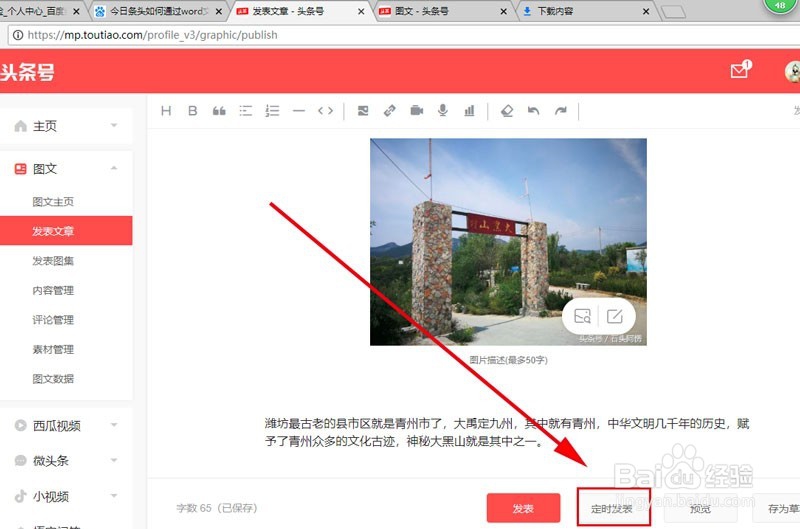Insert a poll with the bar chart icon
This screenshot has height=529, width=800.
(469, 111)
